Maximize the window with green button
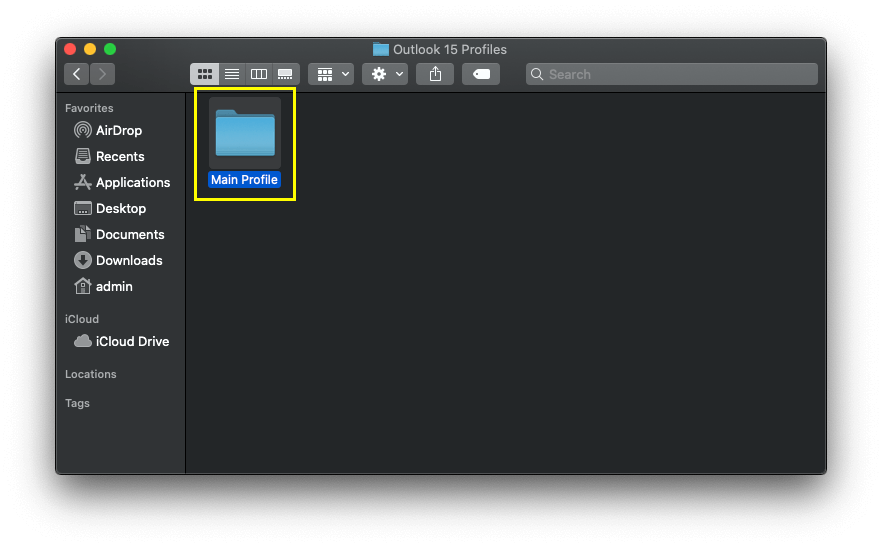 pos(110,49)
